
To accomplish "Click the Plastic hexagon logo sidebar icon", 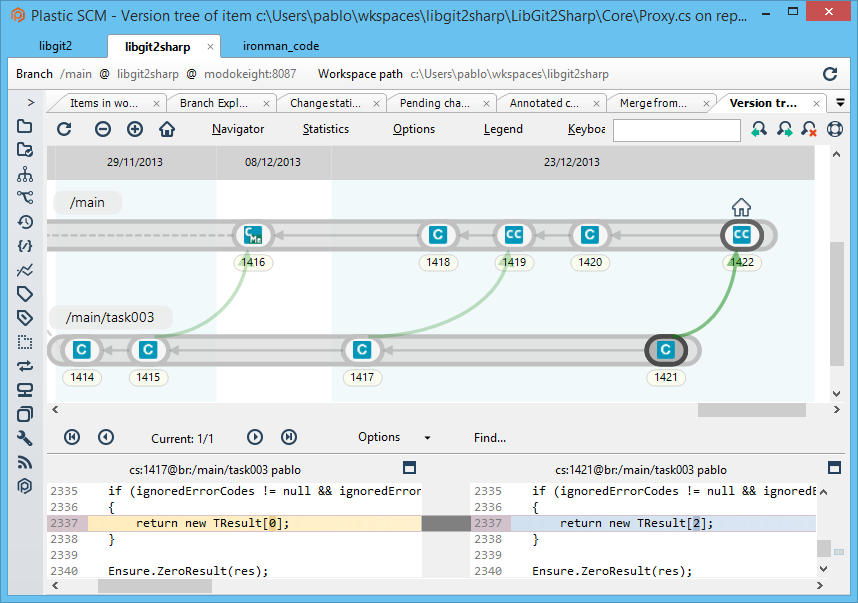I will coord(25,486).
